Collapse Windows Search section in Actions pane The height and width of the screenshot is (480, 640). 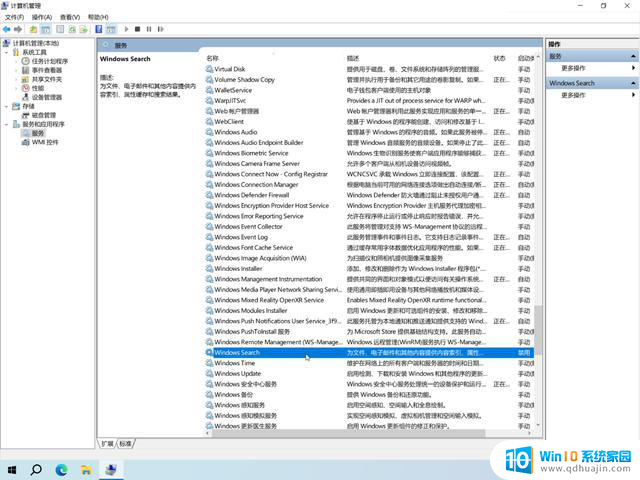(x=633, y=83)
